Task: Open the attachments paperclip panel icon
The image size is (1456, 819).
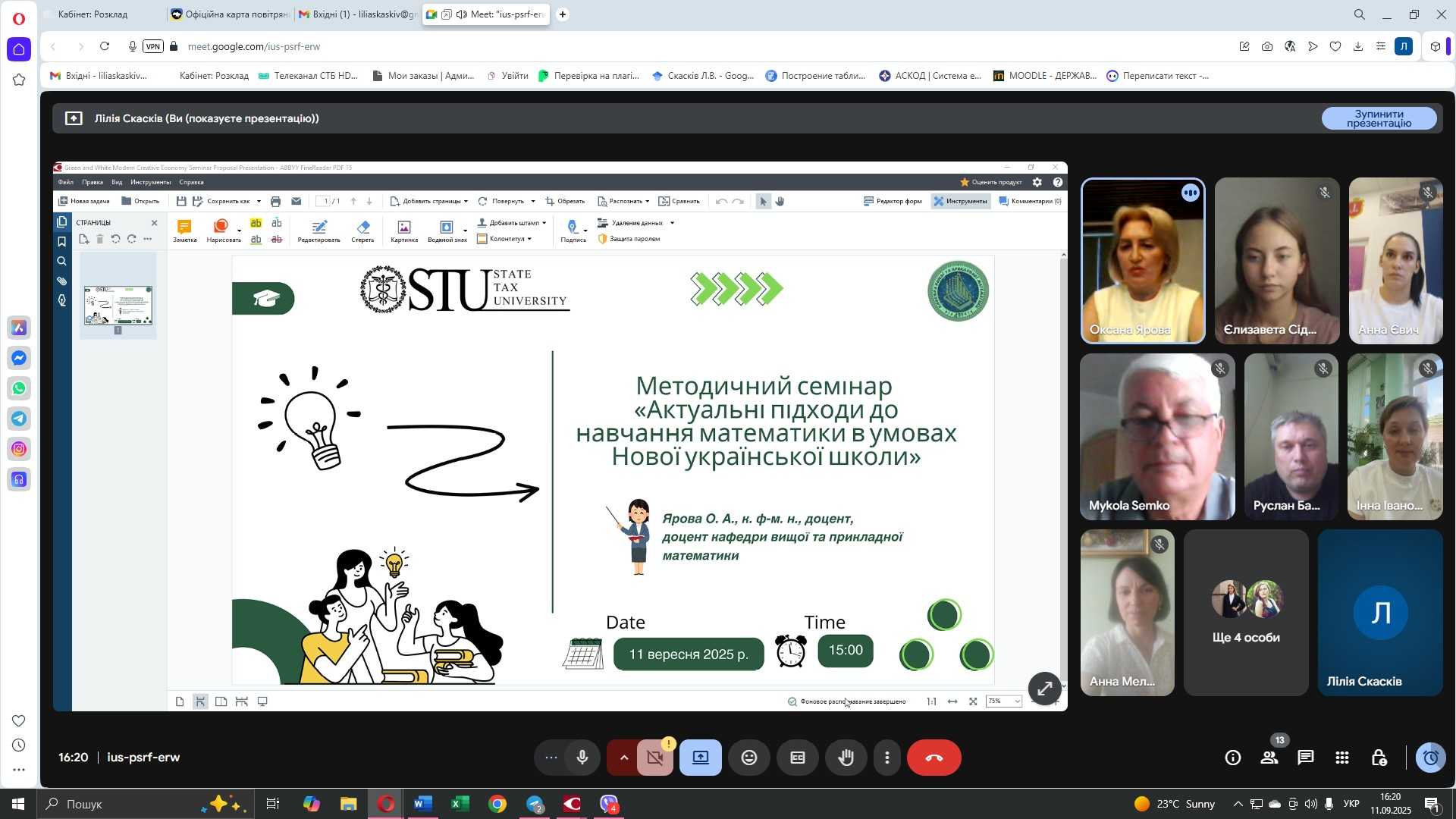Action: tap(62, 281)
